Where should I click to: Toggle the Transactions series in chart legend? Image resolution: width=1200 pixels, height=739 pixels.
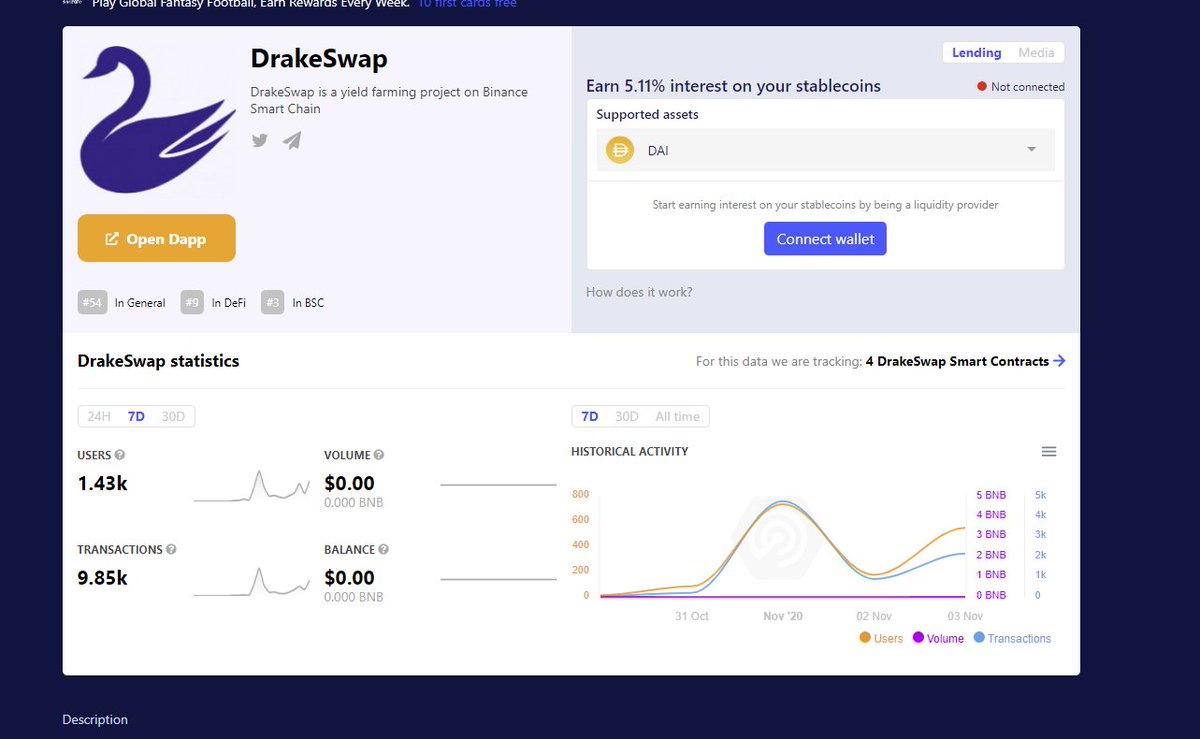(x=1012, y=638)
